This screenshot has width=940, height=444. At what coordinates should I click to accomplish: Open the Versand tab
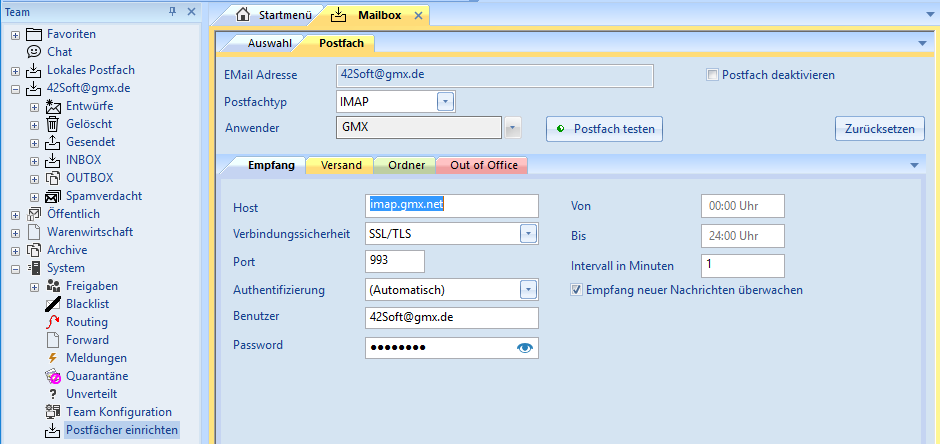(341, 165)
